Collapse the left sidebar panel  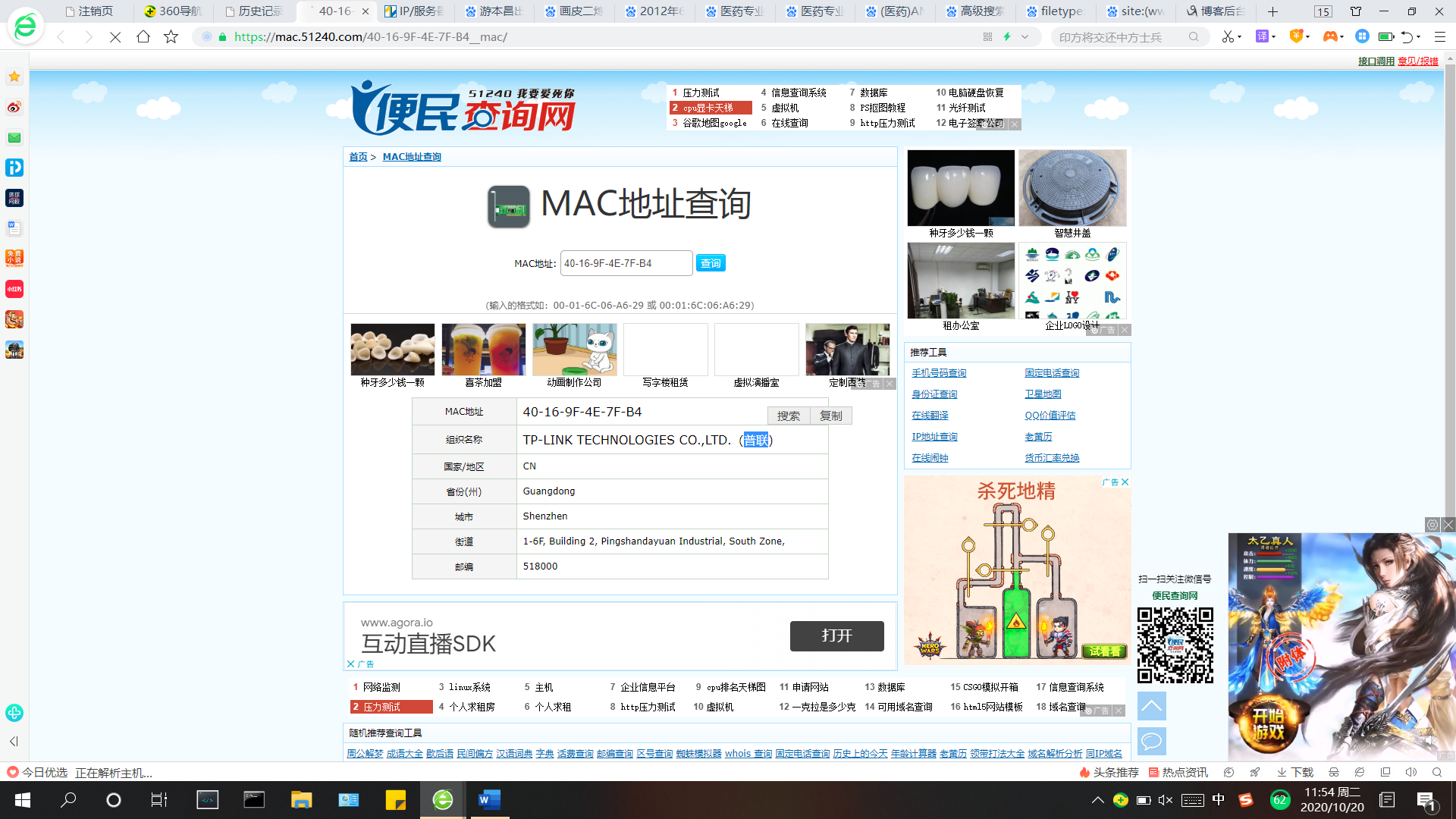click(14, 742)
